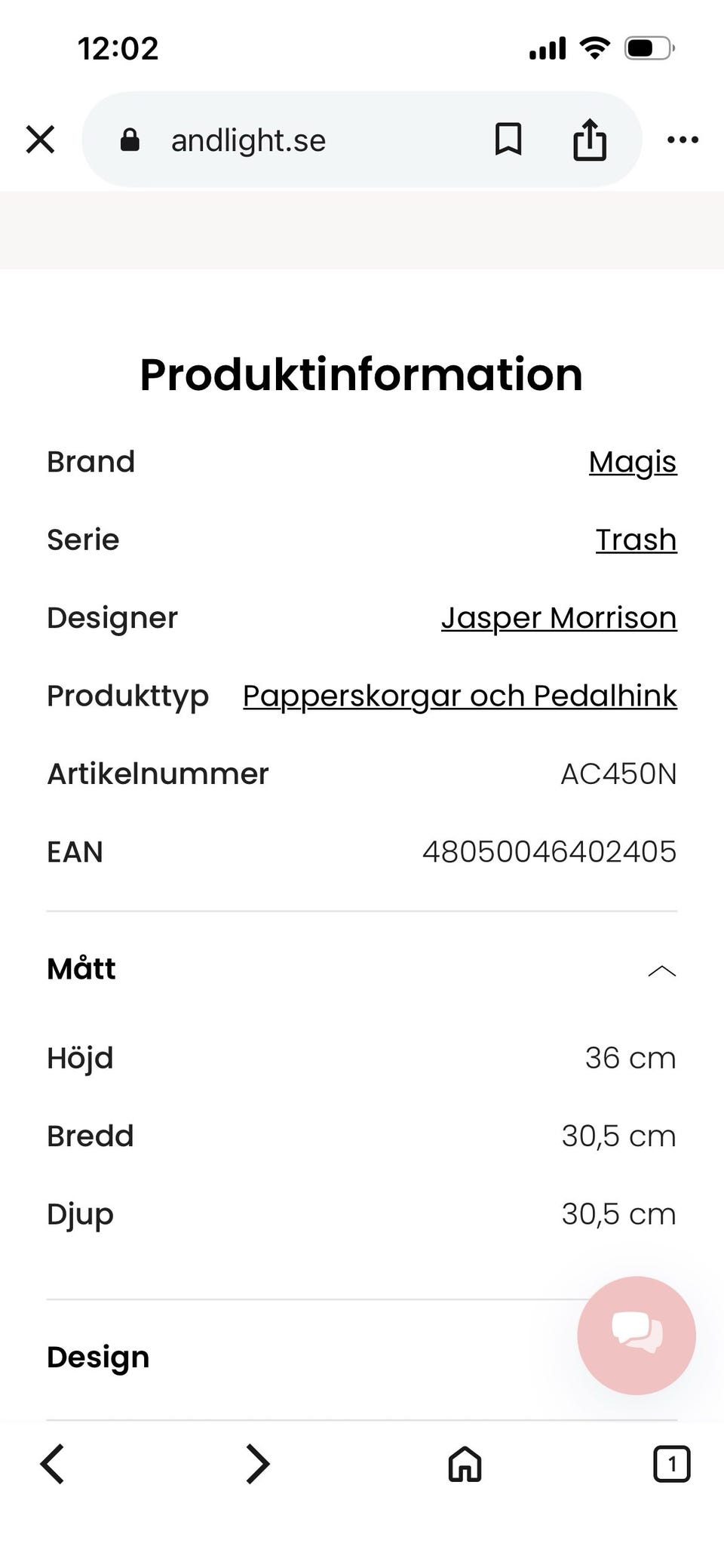The width and height of the screenshot is (724, 1568).
Task: Open the three-dot more options menu
Action: click(683, 140)
